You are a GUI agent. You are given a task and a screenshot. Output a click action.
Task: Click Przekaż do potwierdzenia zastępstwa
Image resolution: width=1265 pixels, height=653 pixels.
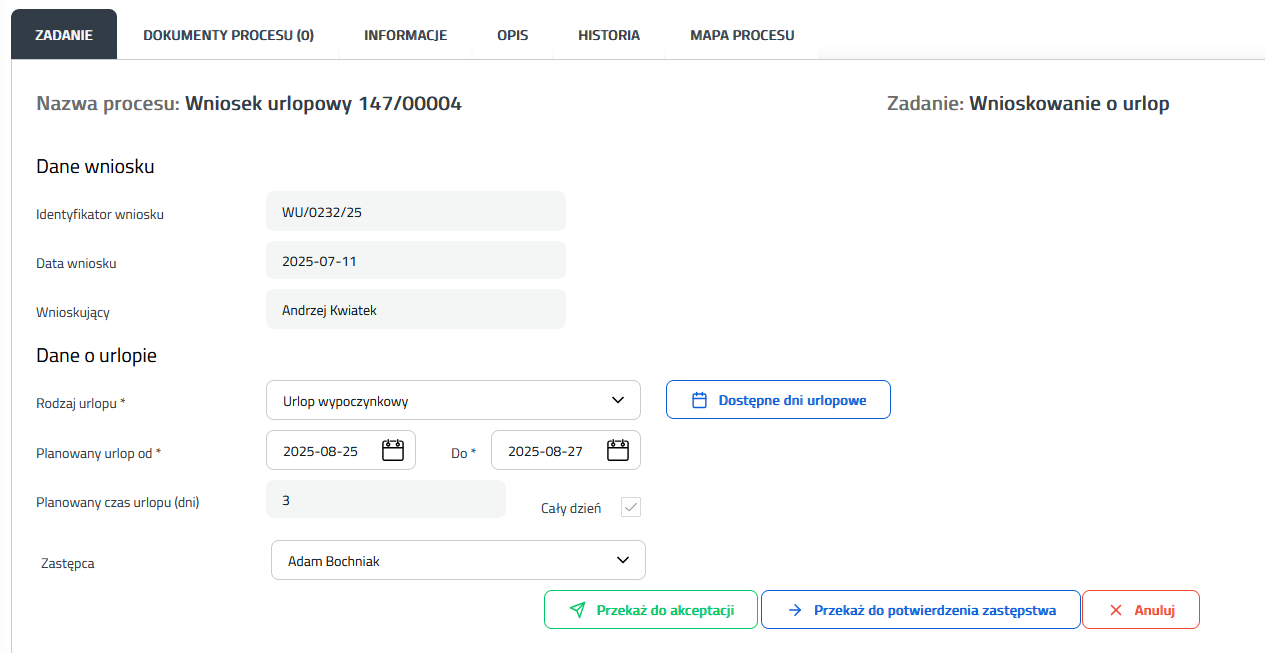pos(921,610)
